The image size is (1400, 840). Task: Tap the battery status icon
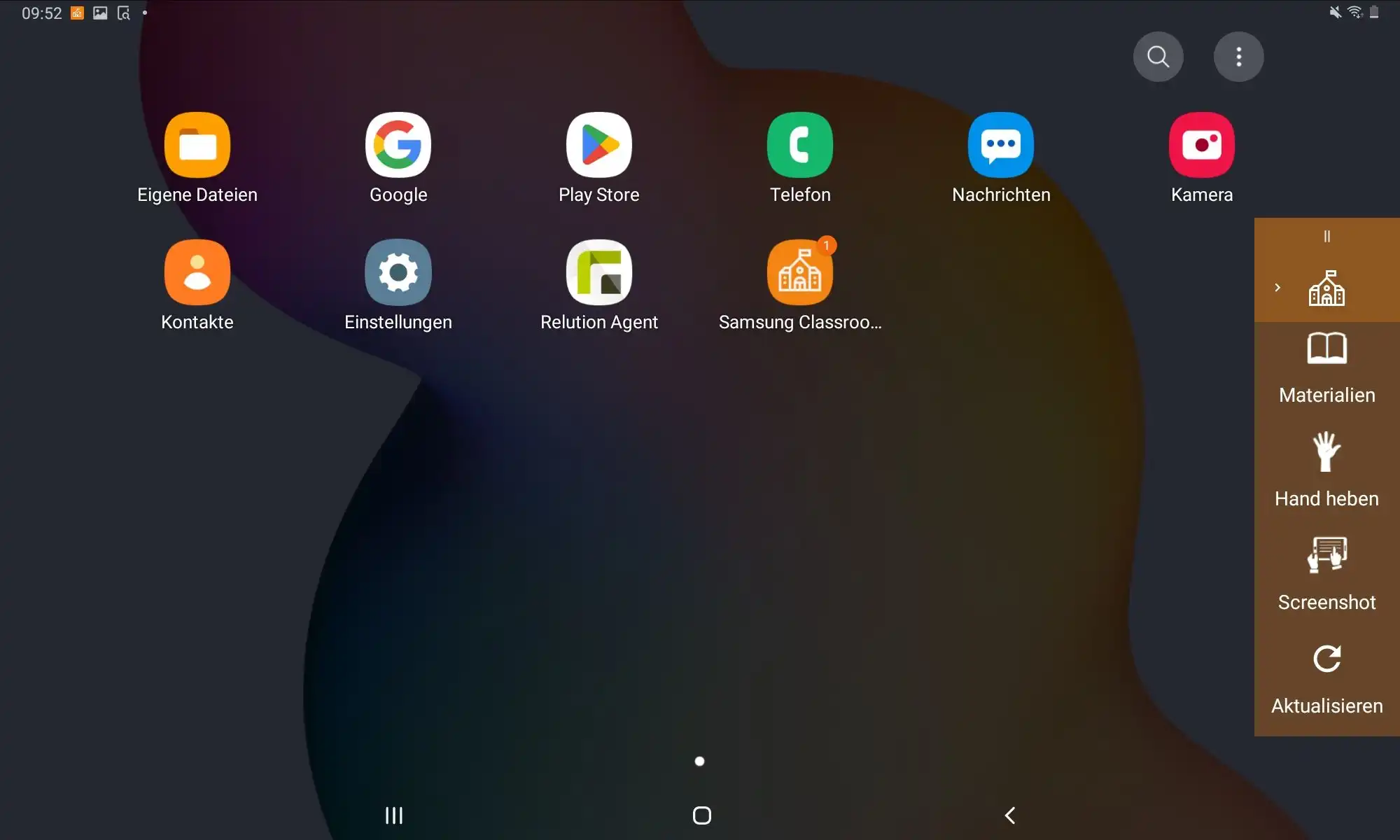(1374, 12)
